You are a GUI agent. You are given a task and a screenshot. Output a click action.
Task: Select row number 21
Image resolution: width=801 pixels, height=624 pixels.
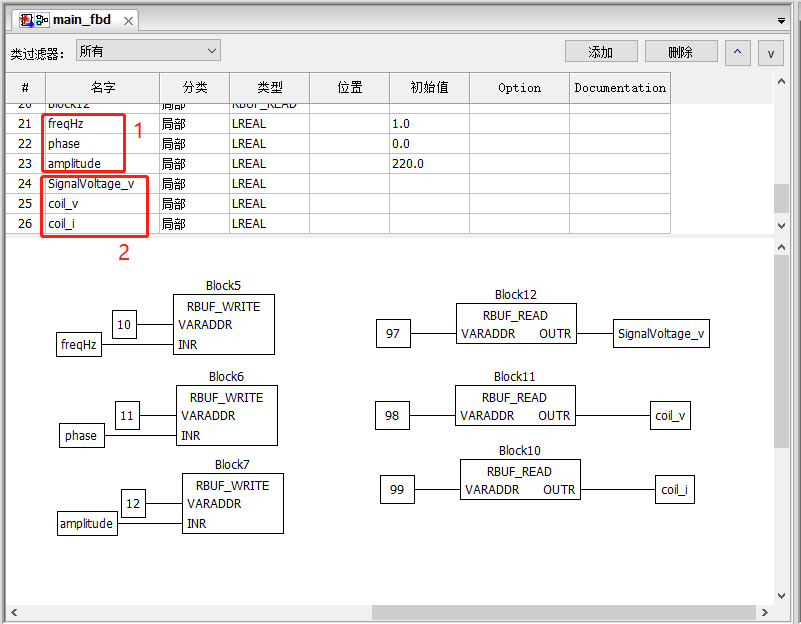[x=25, y=124]
